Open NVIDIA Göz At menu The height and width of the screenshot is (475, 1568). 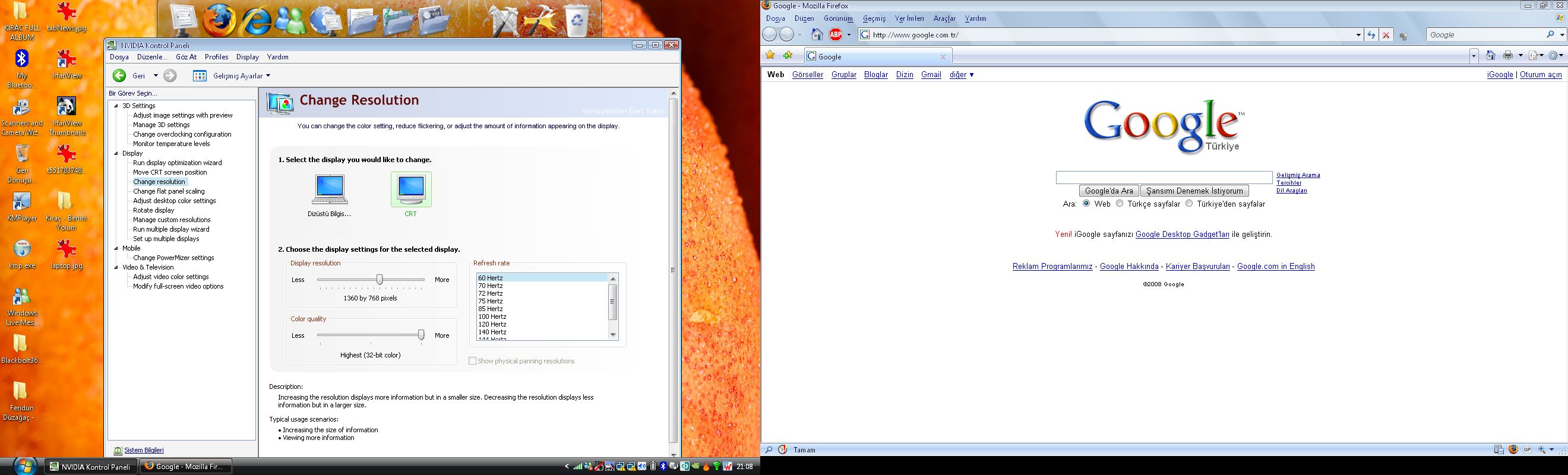[186, 57]
